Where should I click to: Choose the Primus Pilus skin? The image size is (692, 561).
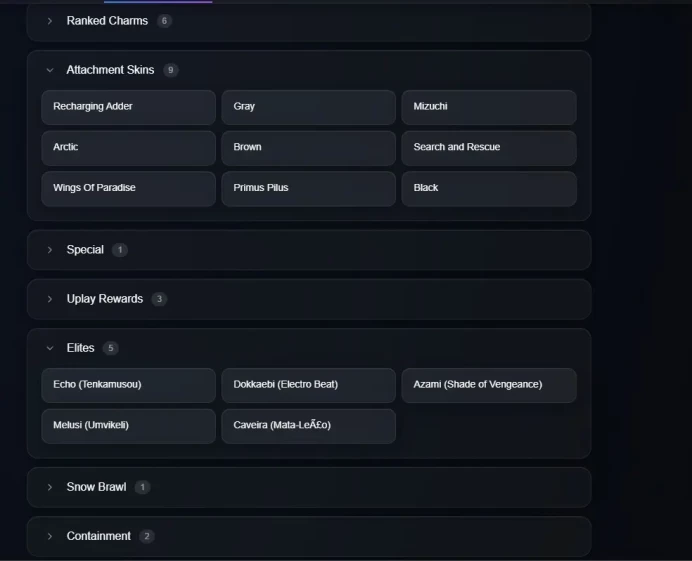tap(308, 188)
